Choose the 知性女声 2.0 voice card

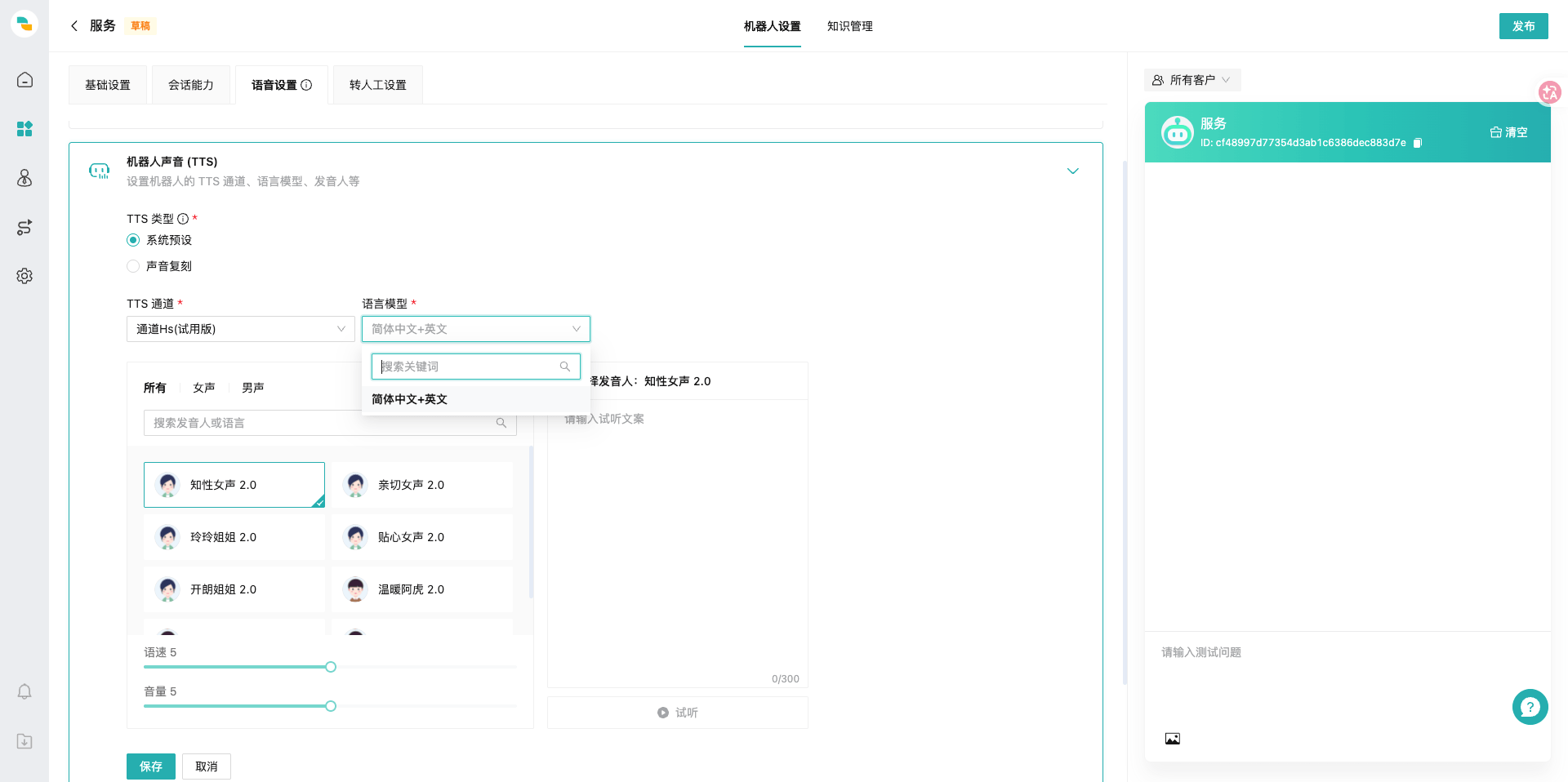point(234,485)
